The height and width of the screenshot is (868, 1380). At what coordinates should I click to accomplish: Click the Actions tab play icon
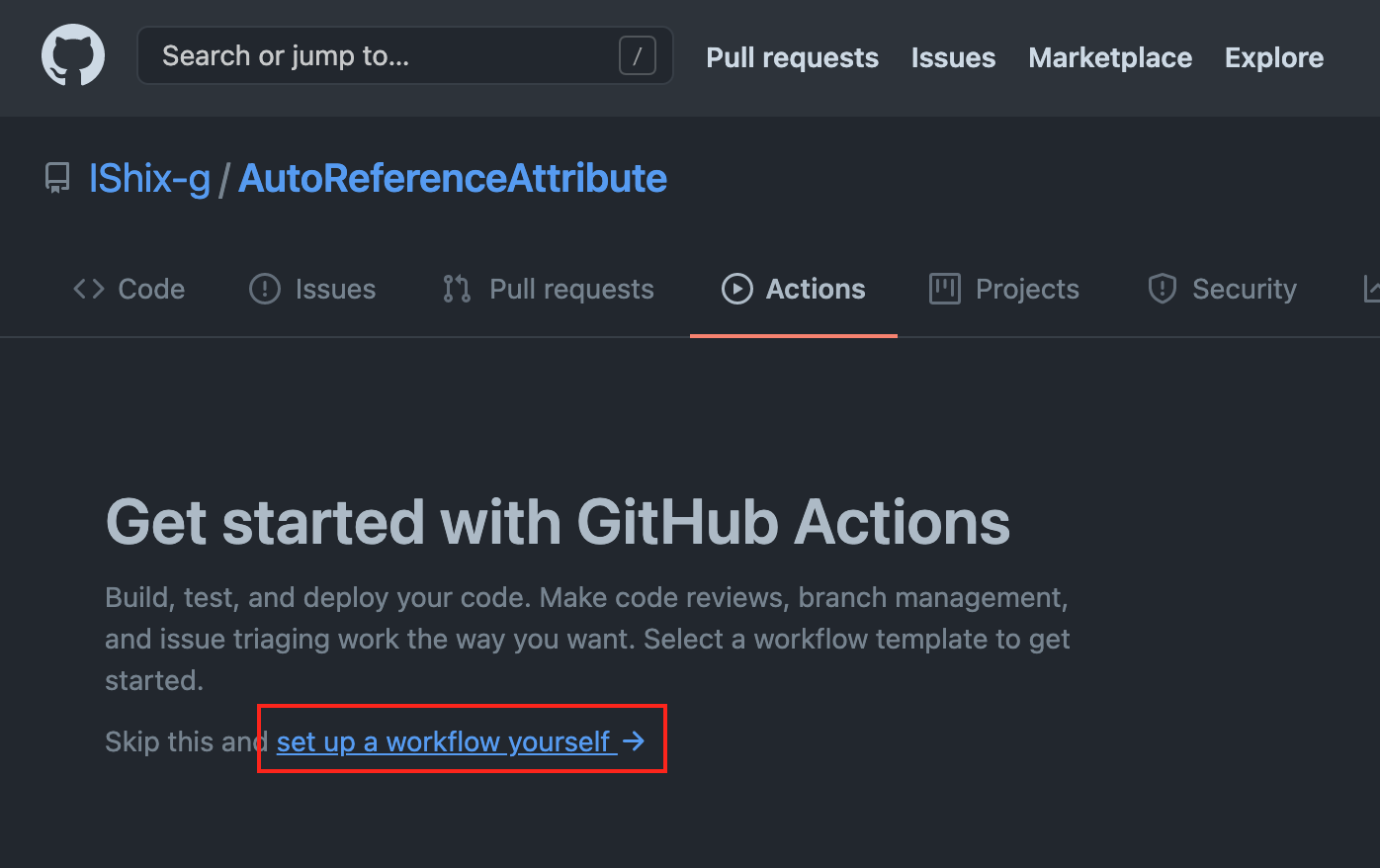point(737,289)
